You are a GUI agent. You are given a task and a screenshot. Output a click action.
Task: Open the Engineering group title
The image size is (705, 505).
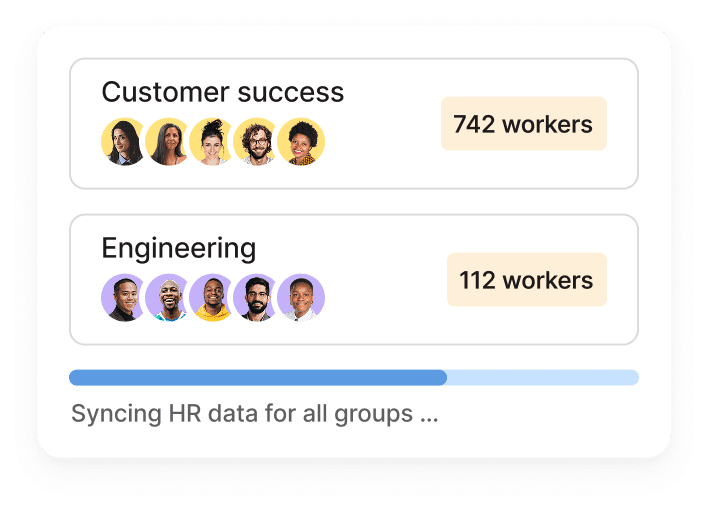click(179, 248)
